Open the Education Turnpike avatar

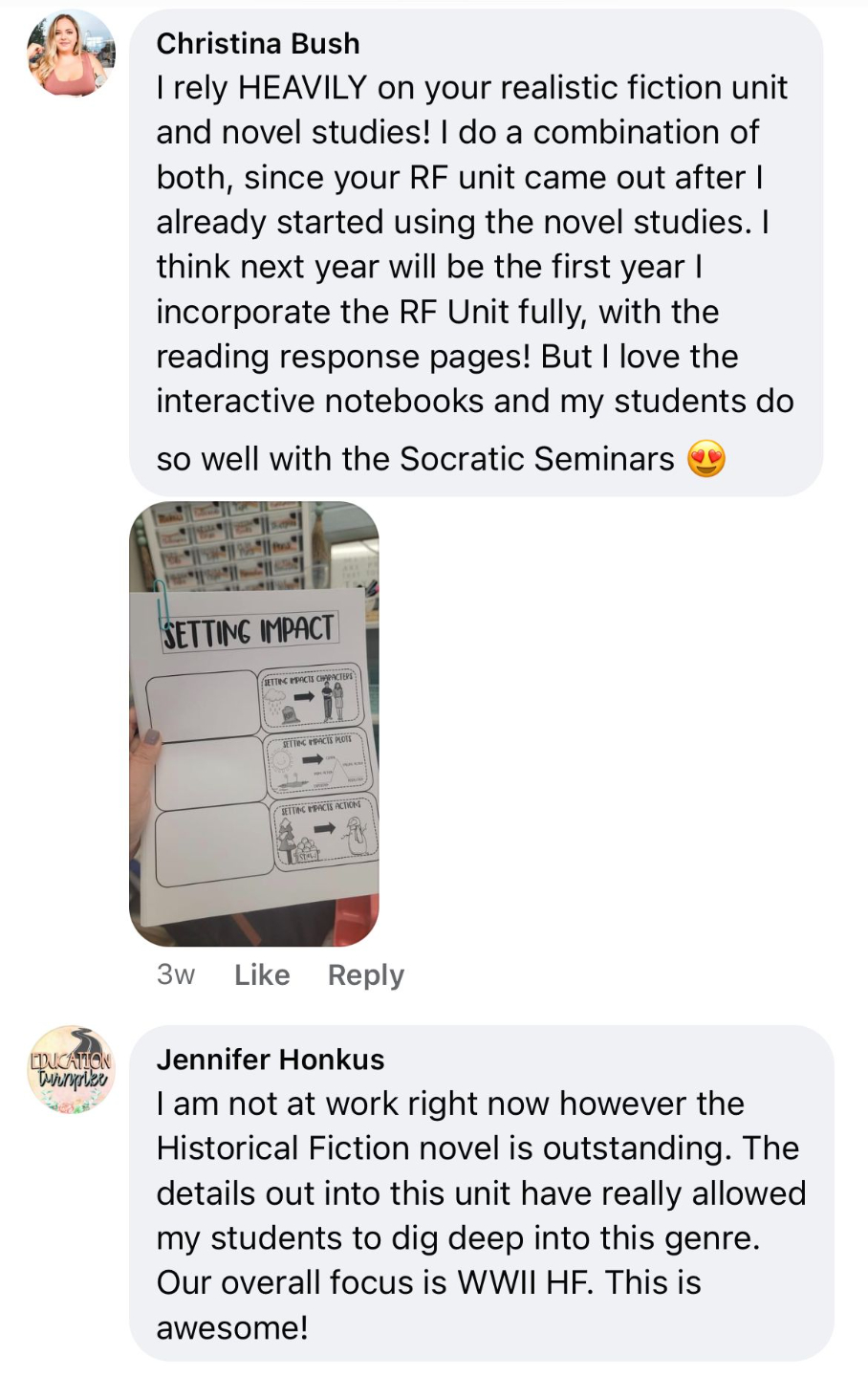tap(71, 1070)
